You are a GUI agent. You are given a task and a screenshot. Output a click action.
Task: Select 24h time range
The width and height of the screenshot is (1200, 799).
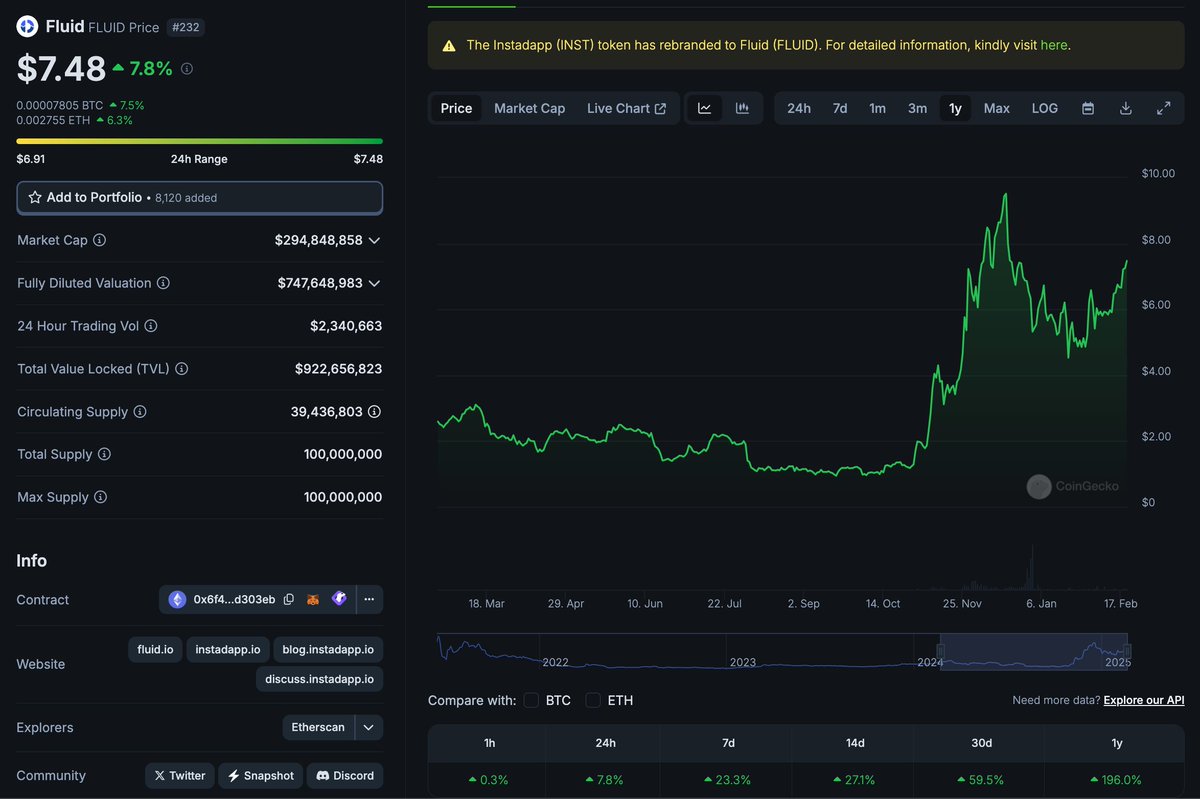(799, 108)
